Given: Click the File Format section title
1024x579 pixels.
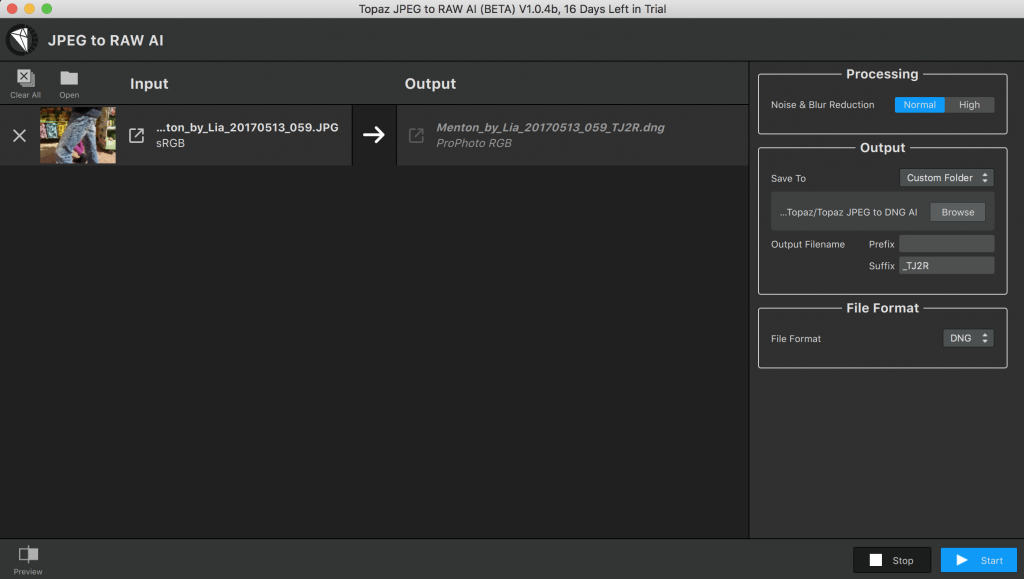Looking at the screenshot, I should click(x=882, y=308).
